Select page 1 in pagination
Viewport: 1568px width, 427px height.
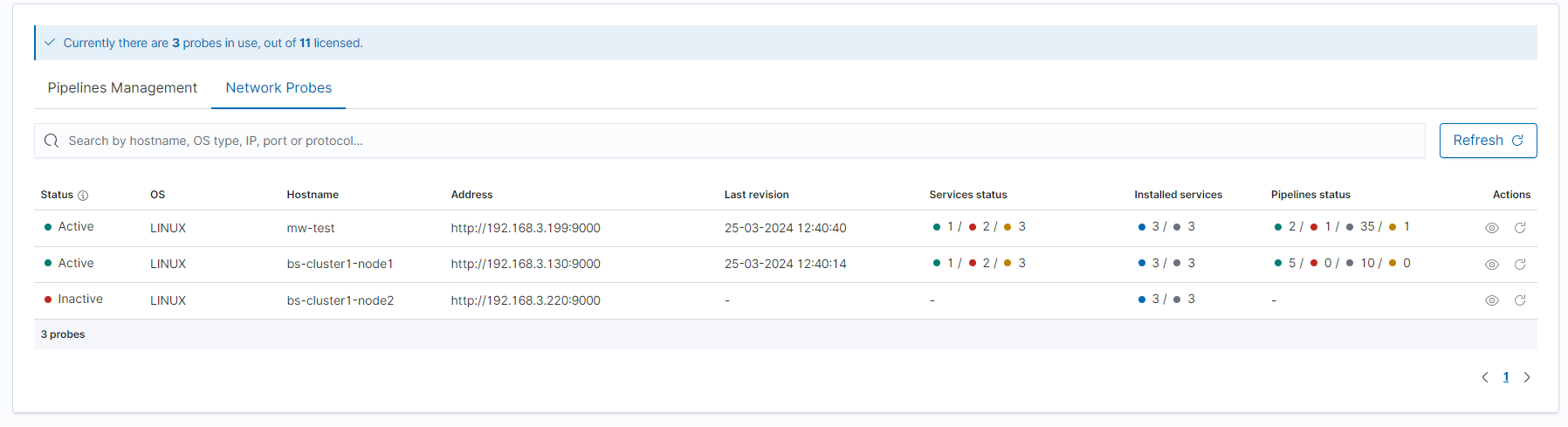tap(1506, 377)
